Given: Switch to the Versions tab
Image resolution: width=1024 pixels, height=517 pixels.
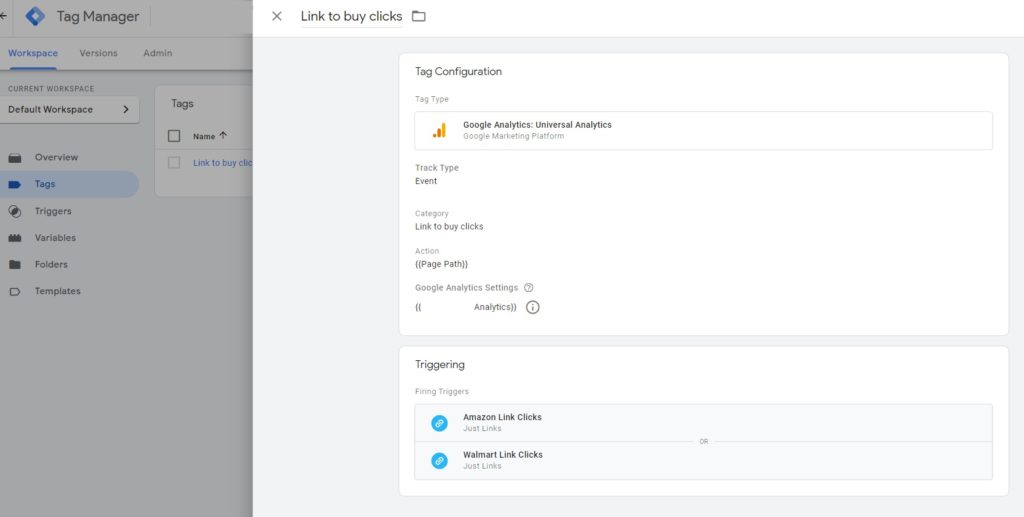Looking at the screenshot, I should coord(98,54).
